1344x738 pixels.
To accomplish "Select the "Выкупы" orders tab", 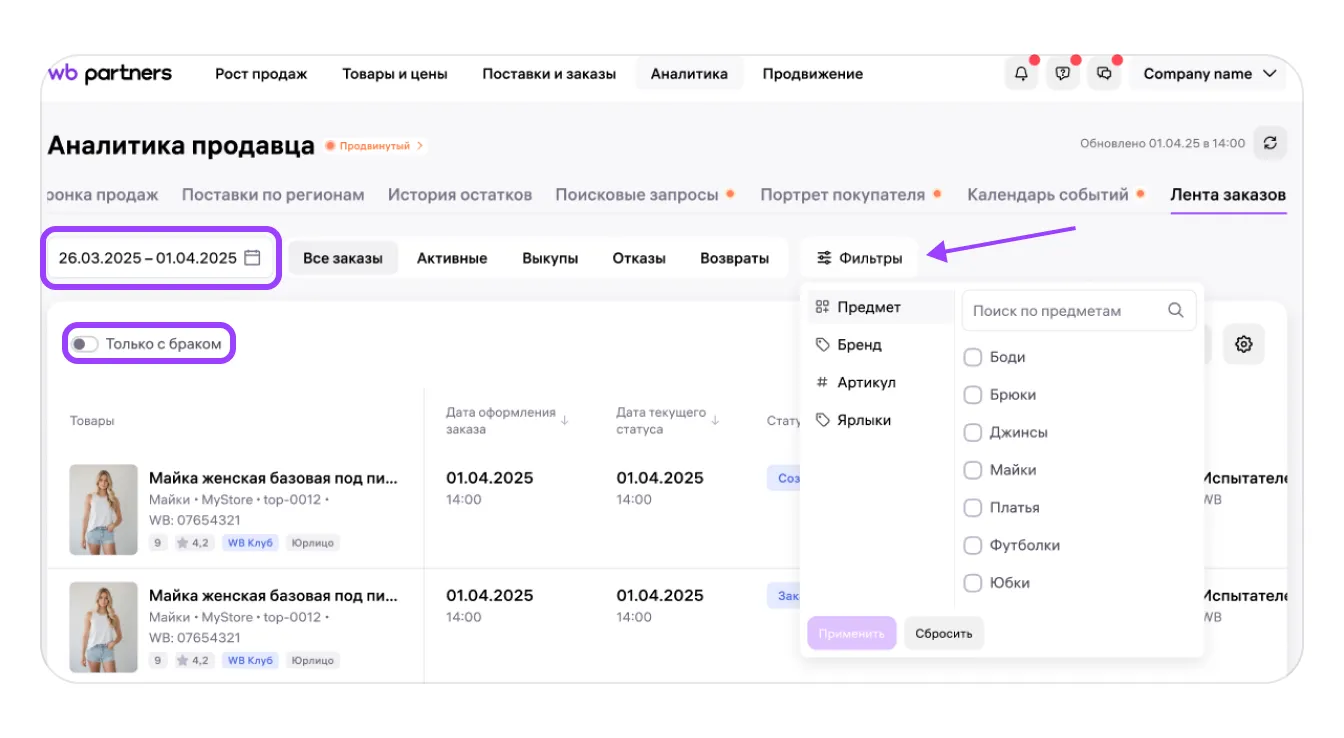I will click(x=550, y=258).
